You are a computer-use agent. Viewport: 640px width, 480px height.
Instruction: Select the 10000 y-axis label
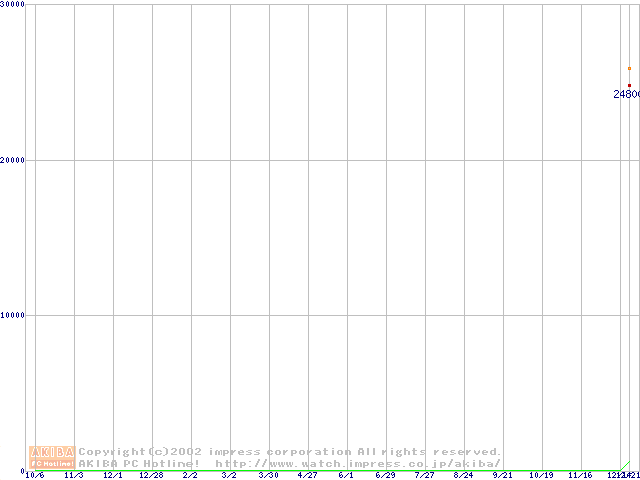(13, 315)
